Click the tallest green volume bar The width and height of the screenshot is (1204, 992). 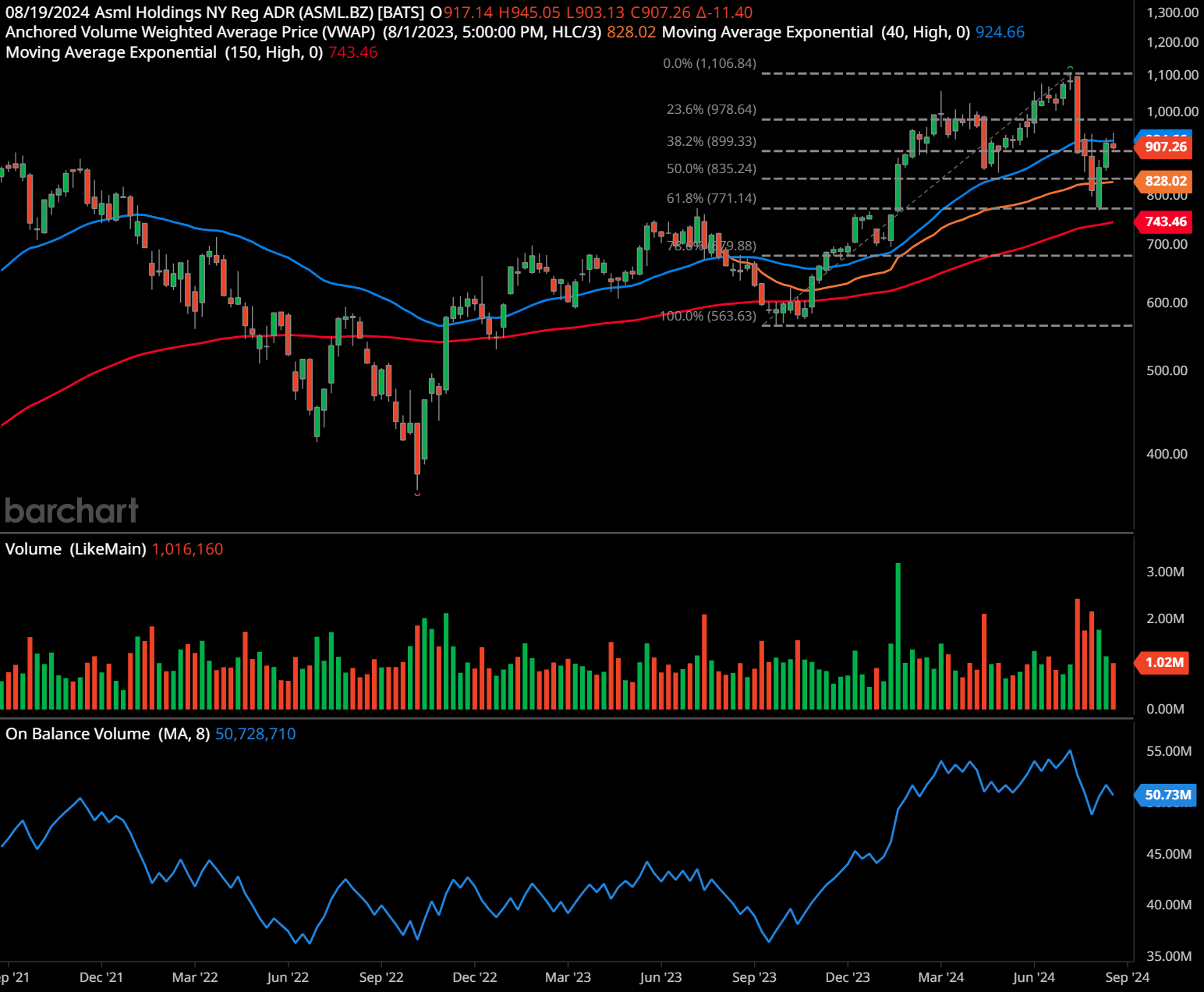click(898, 636)
